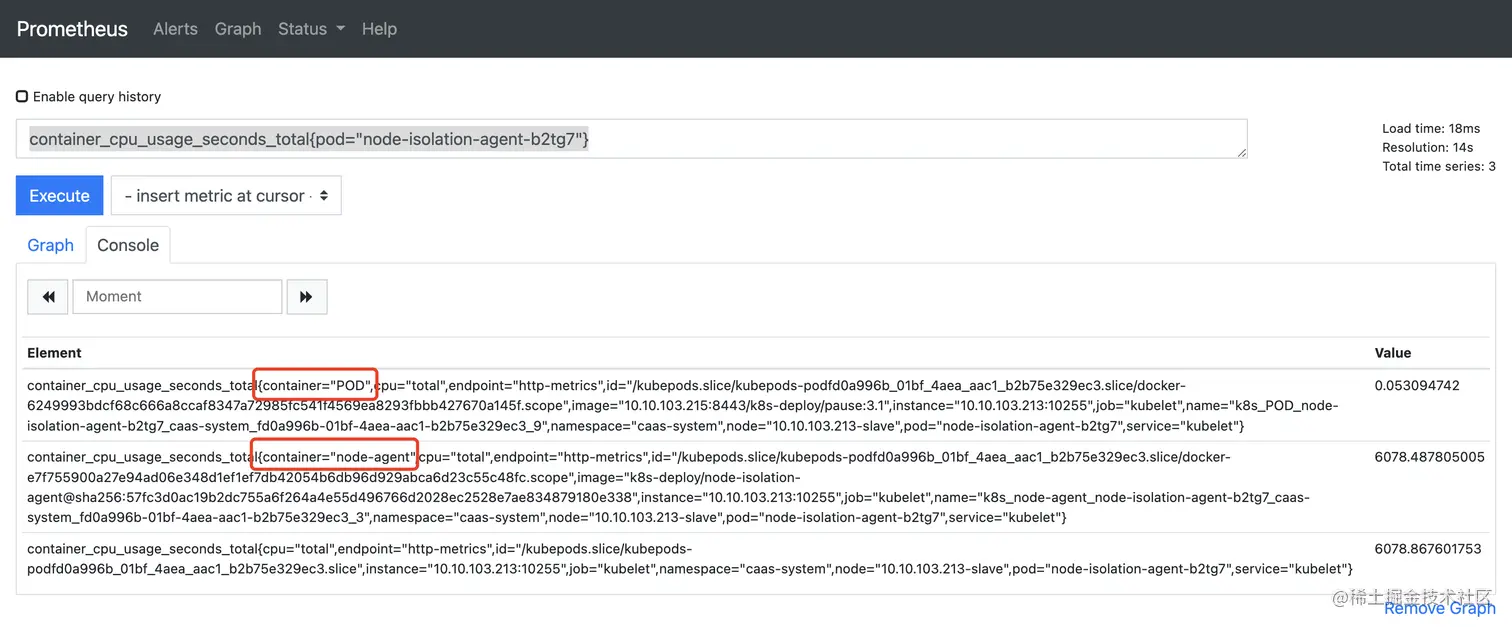Click the Load time: 18ms text
Image resolution: width=1512 pixels, height=627 pixels.
click(1431, 129)
